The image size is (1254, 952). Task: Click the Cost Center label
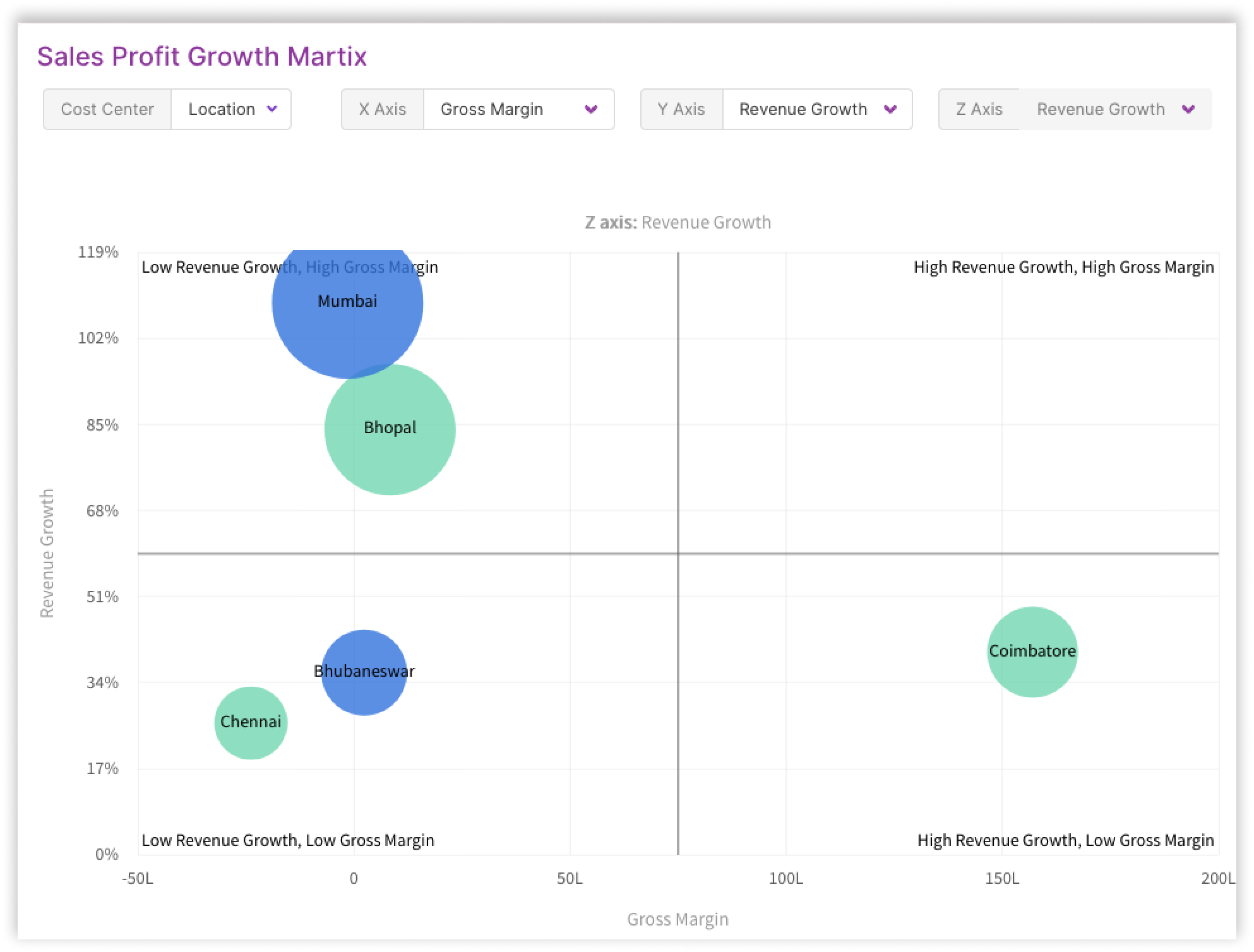tap(107, 109)
